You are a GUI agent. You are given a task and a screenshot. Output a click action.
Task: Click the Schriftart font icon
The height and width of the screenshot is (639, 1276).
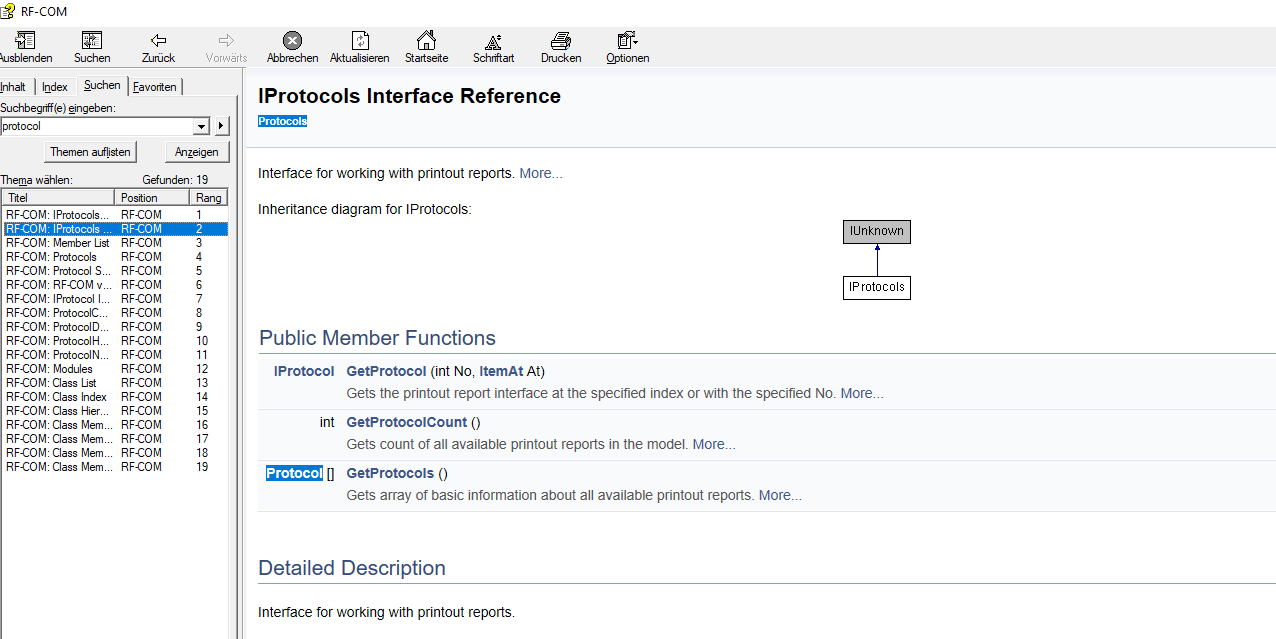[x=493, y=41]
